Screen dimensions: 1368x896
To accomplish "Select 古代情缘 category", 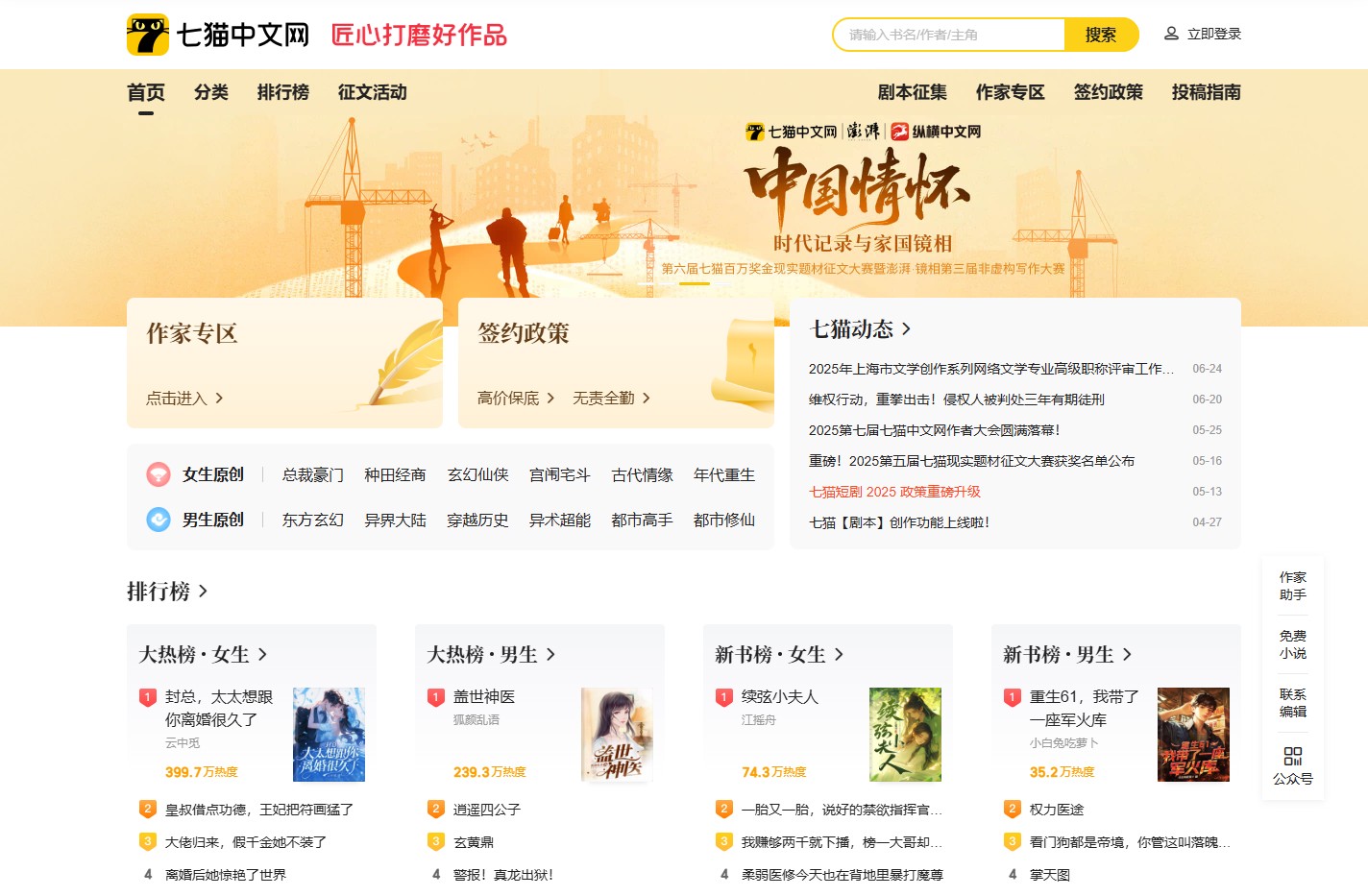I will click(642, 474).
